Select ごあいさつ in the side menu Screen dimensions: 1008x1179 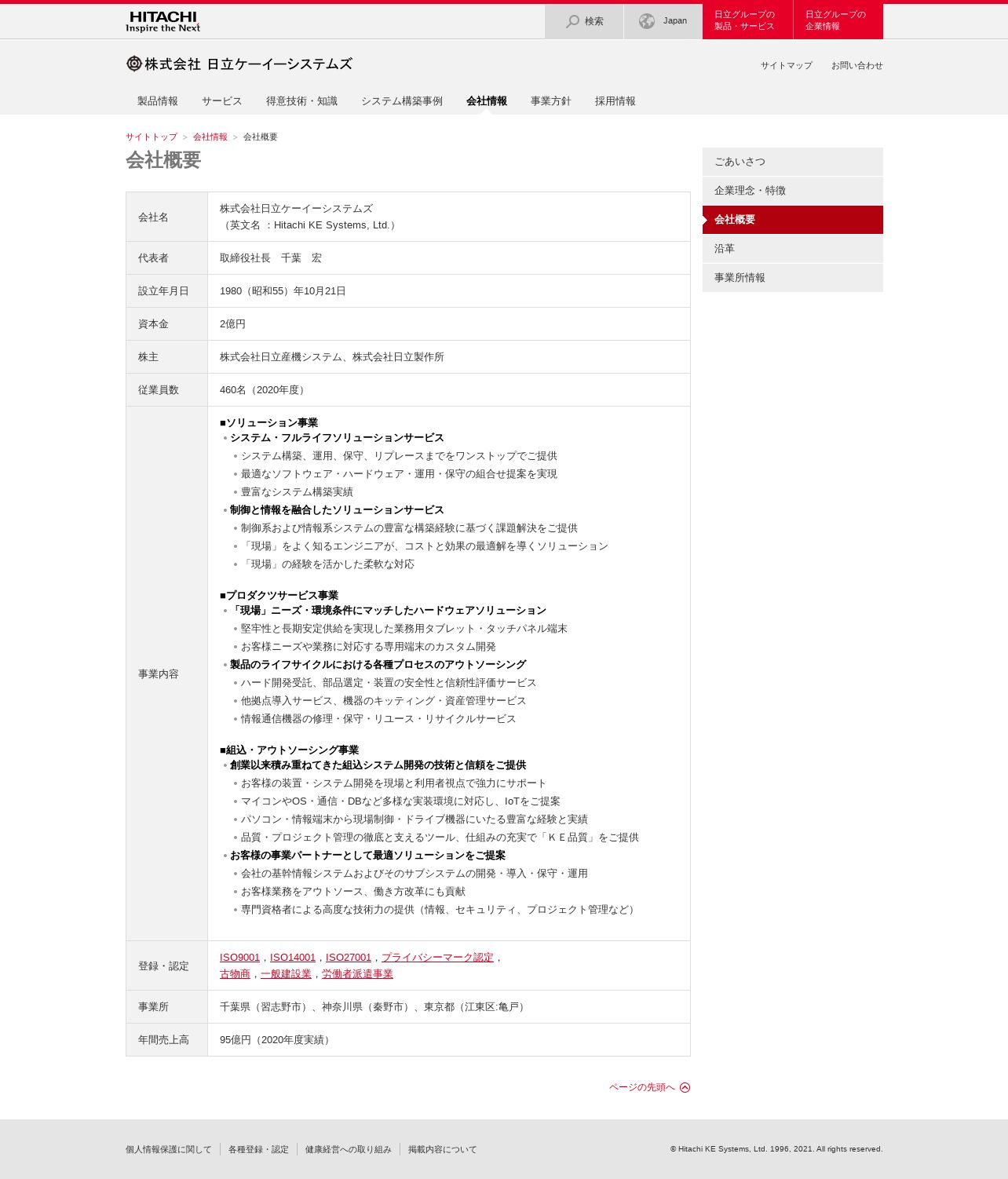pyautogui.click(x=793, y=162)
